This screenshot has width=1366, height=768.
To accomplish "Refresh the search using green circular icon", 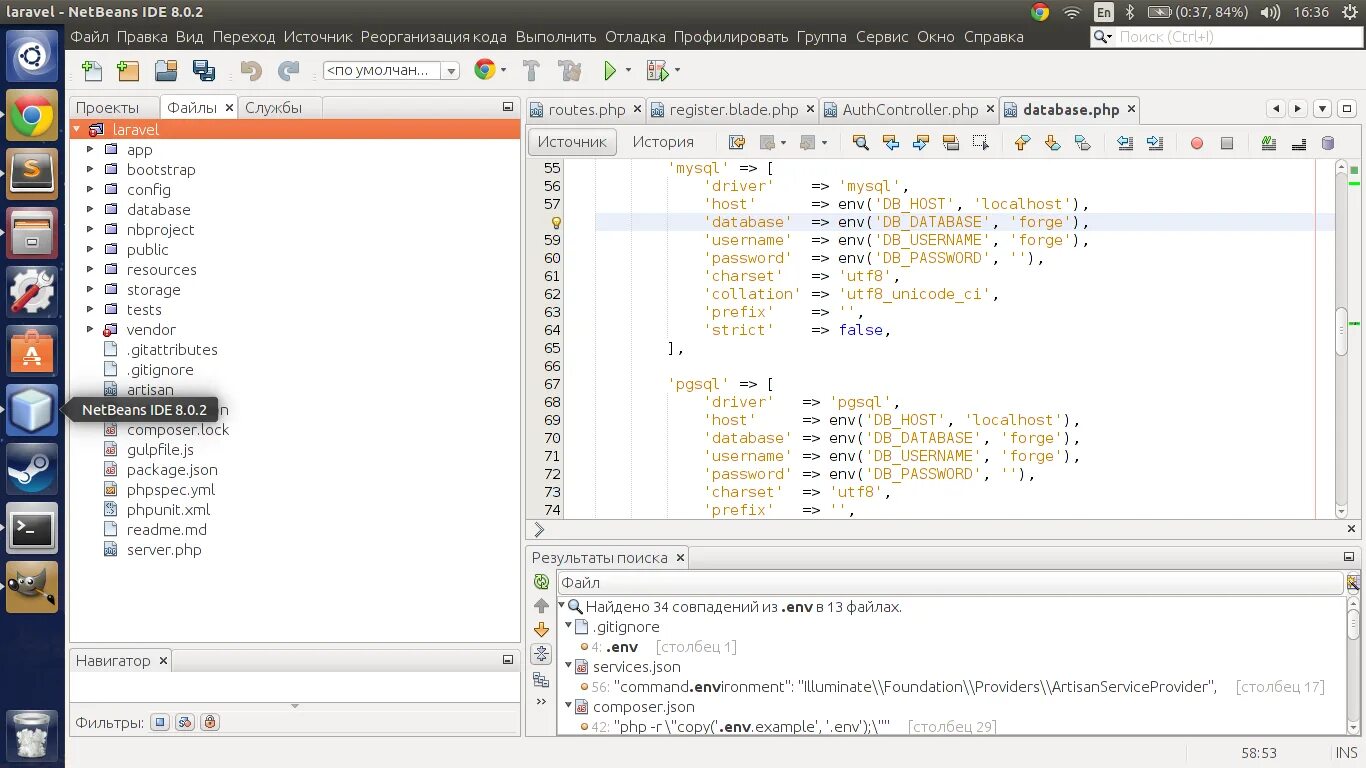I will click(541, 582).
